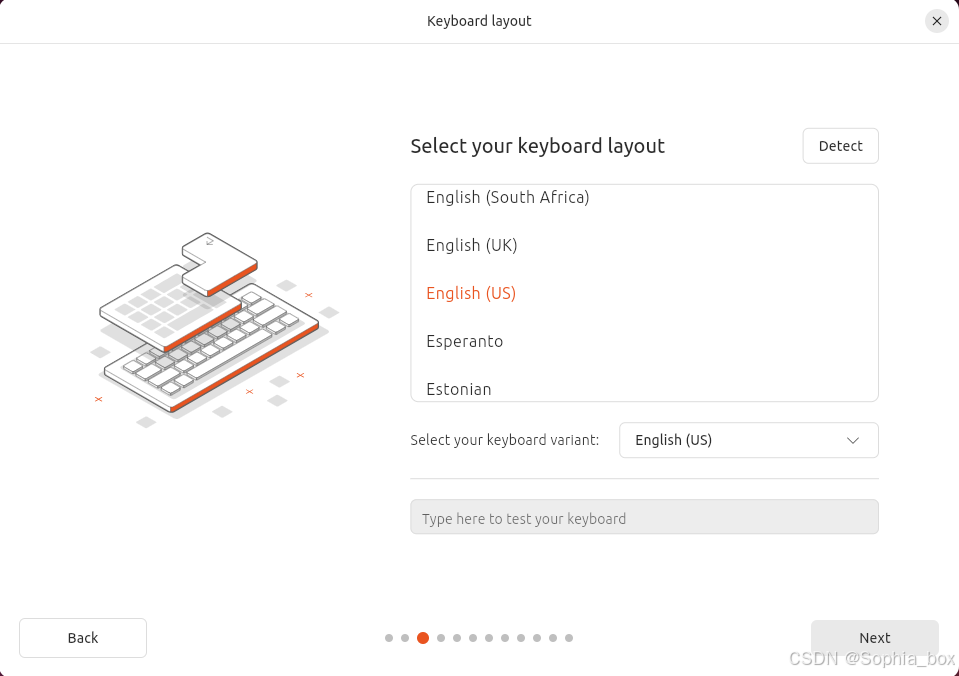Click the first page indicator dot

(389, 638)
